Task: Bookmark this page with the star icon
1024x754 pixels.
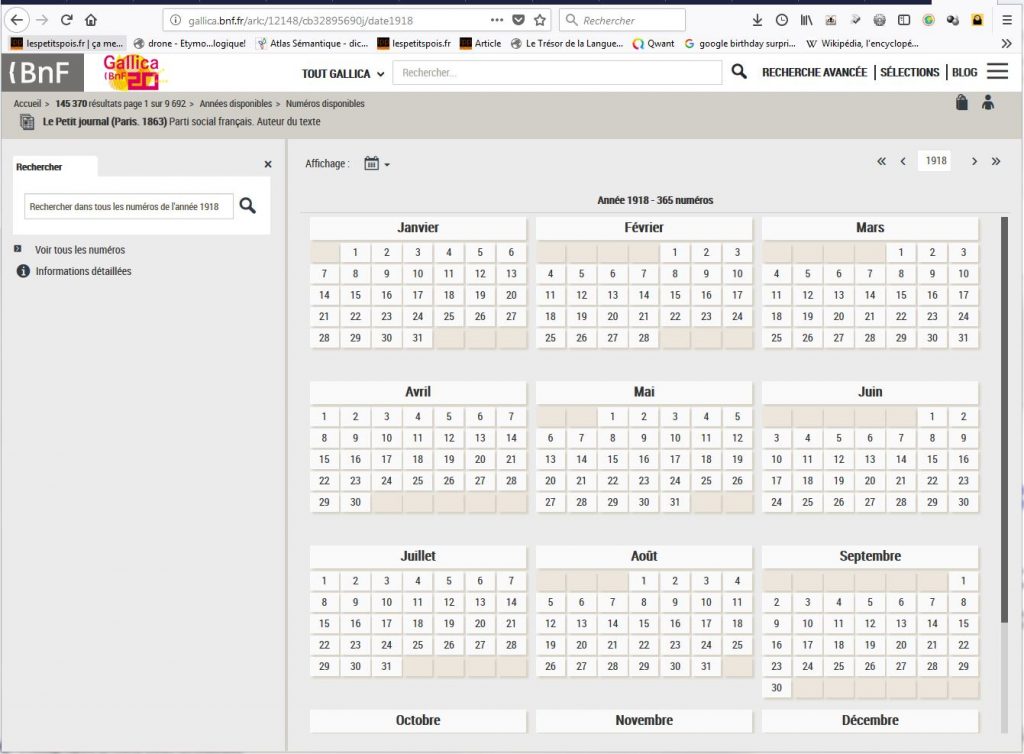Action: pyautogui.click(x=540, y=20)
